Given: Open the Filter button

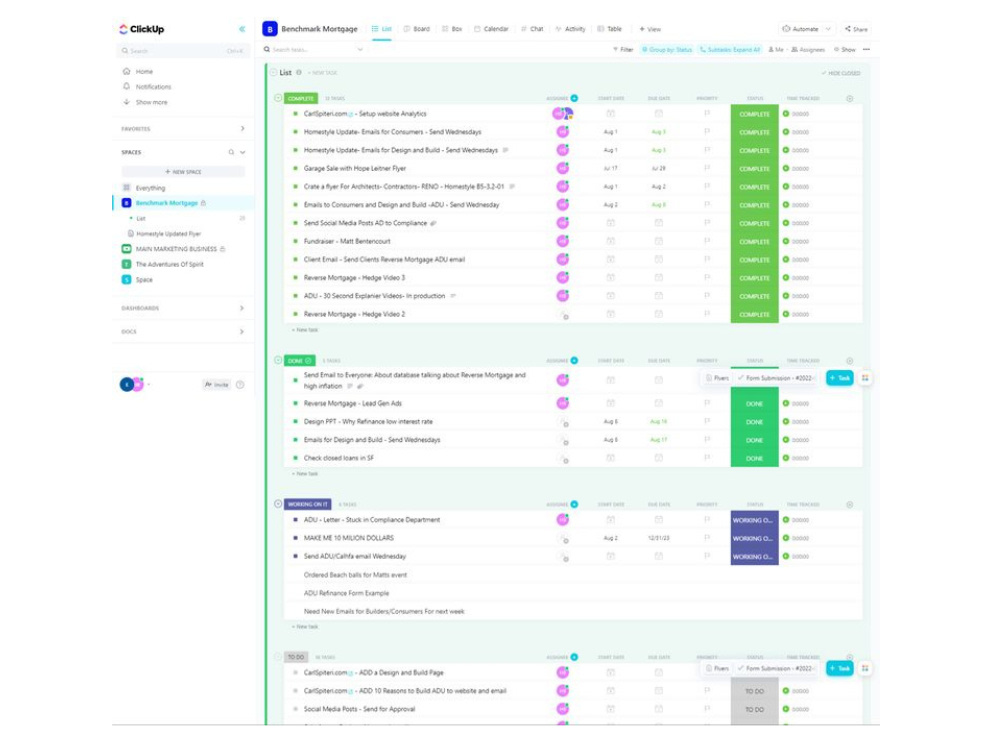Looking at the screenshot, I should click(622, 49).
